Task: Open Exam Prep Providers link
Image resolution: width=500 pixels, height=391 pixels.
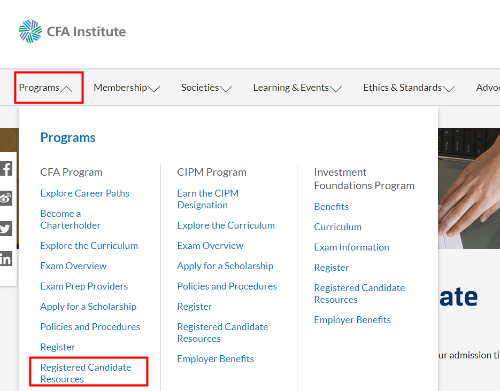Action: coord(84,286)
